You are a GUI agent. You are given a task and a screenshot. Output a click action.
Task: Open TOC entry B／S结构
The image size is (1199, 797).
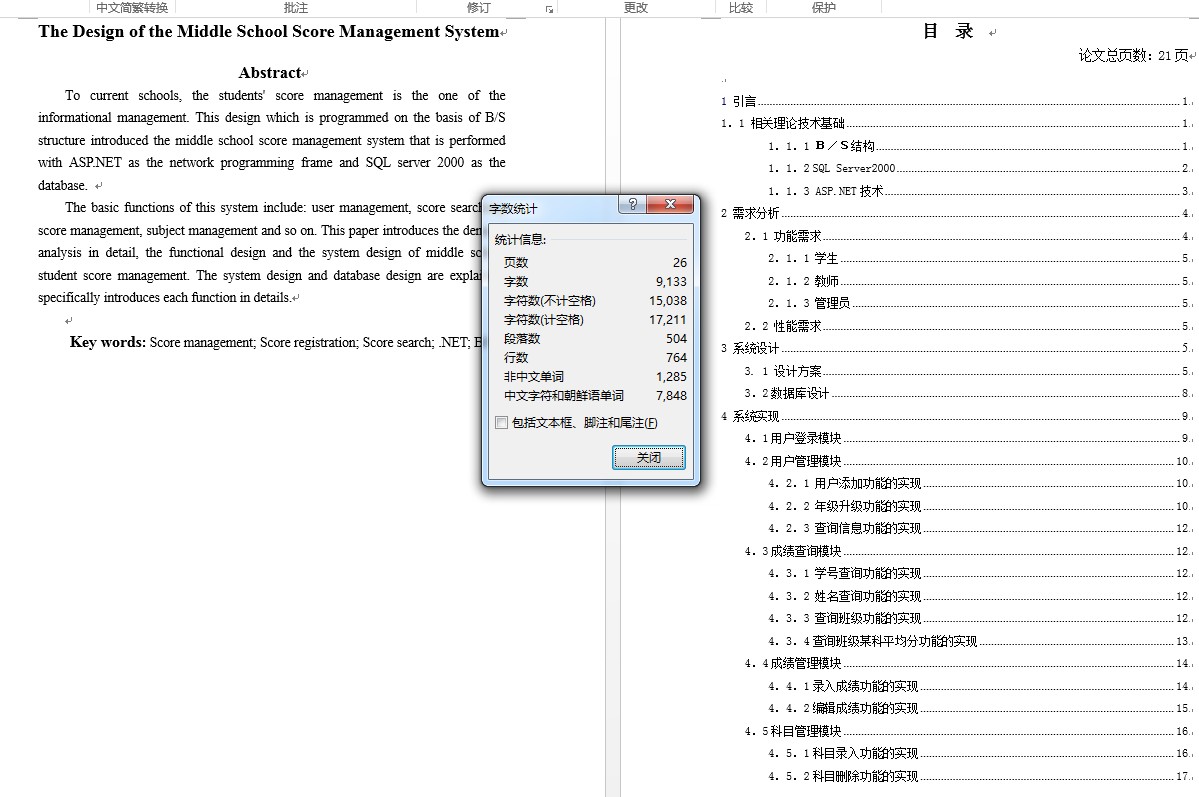[x=979, y=146]
